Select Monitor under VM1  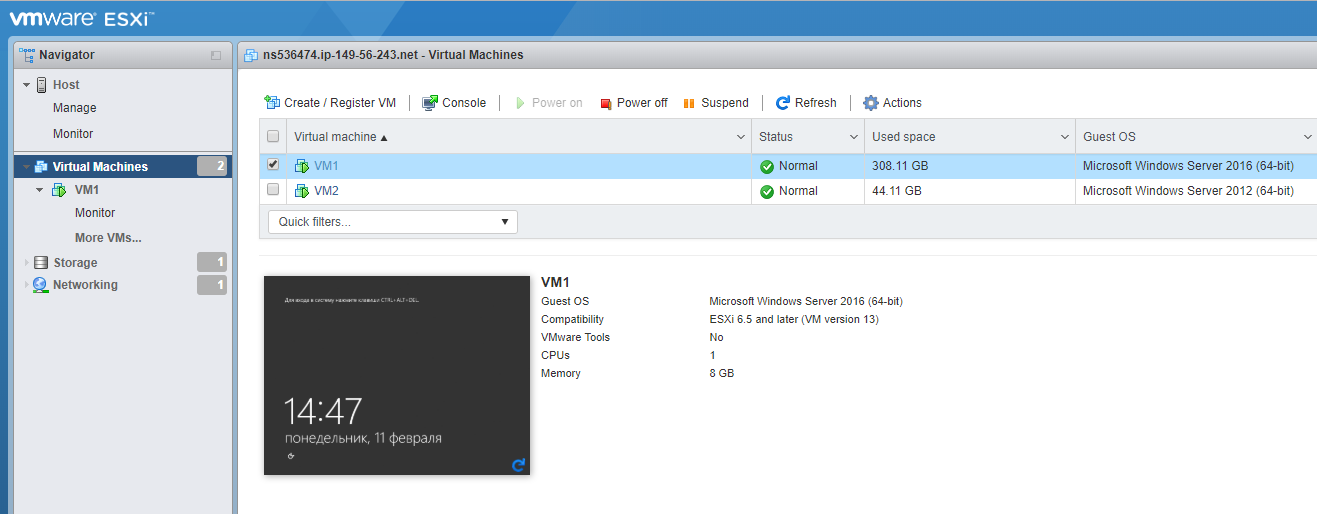95,213
